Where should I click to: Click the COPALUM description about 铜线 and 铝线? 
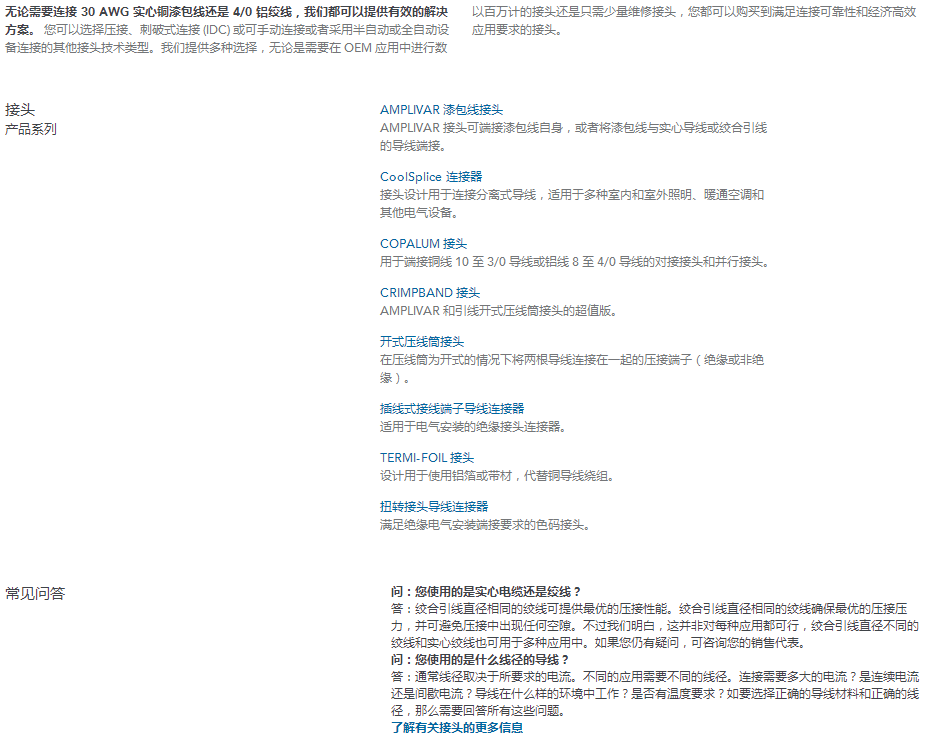(x=574, y=262)
